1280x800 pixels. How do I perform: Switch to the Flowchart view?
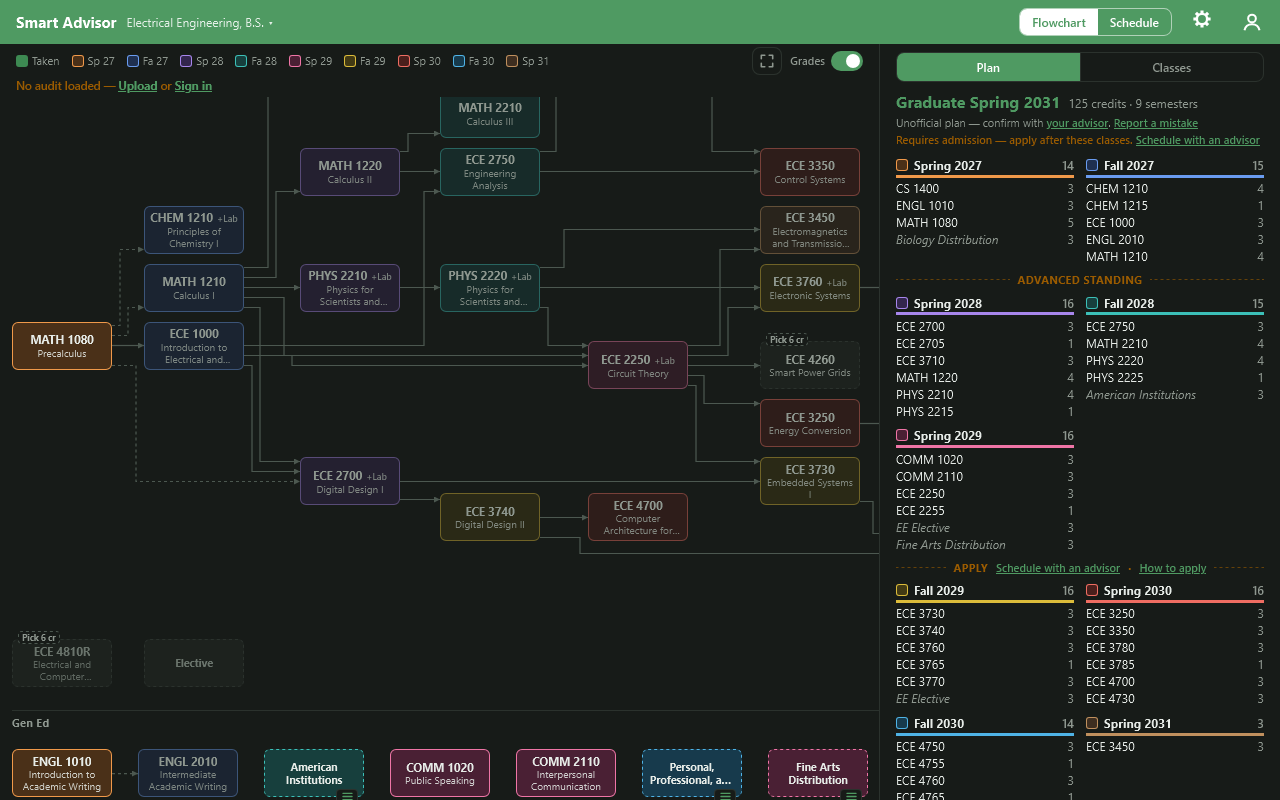coord(1059,22)
